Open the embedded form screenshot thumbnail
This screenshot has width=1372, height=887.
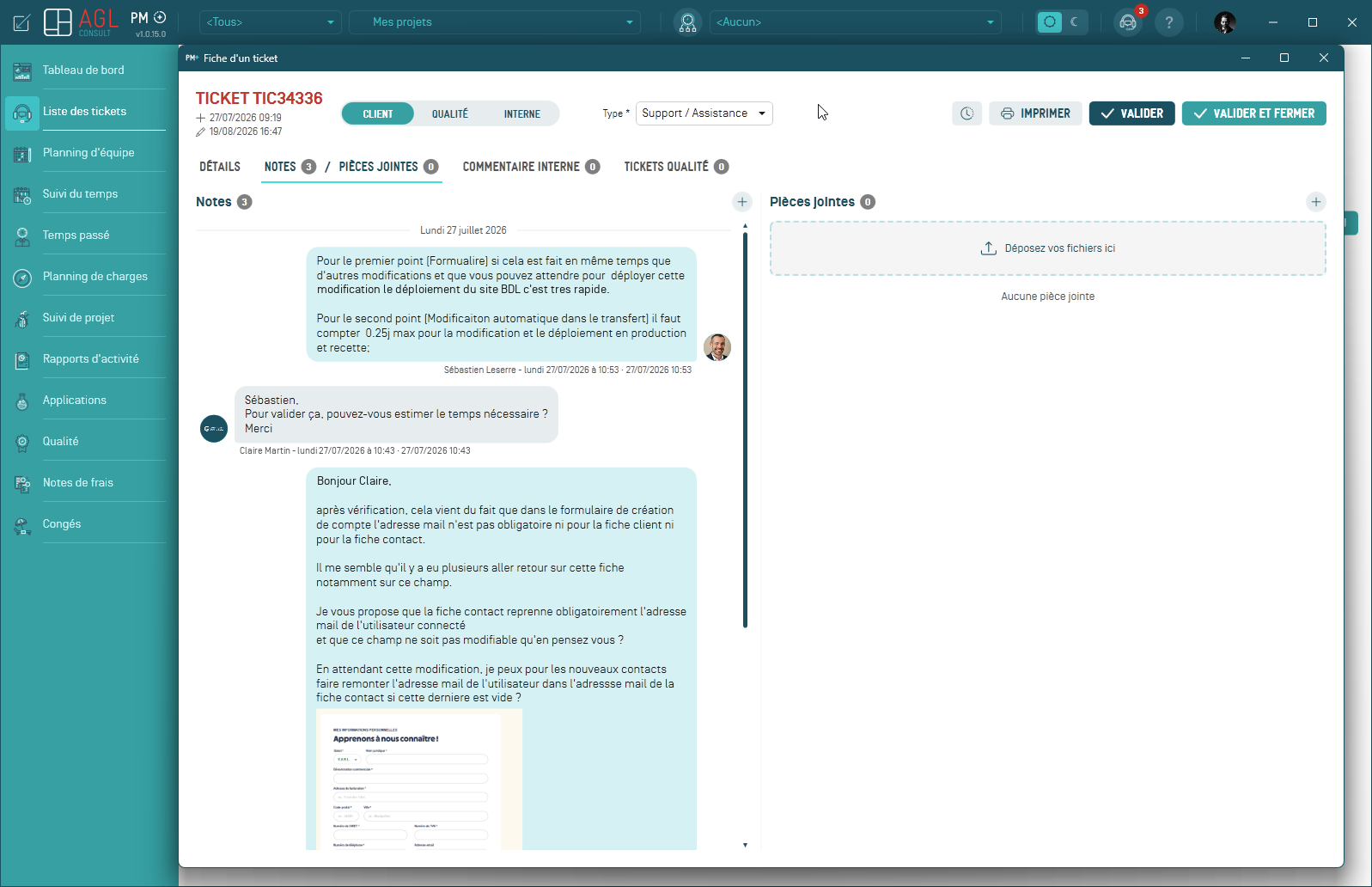[419, 780]
